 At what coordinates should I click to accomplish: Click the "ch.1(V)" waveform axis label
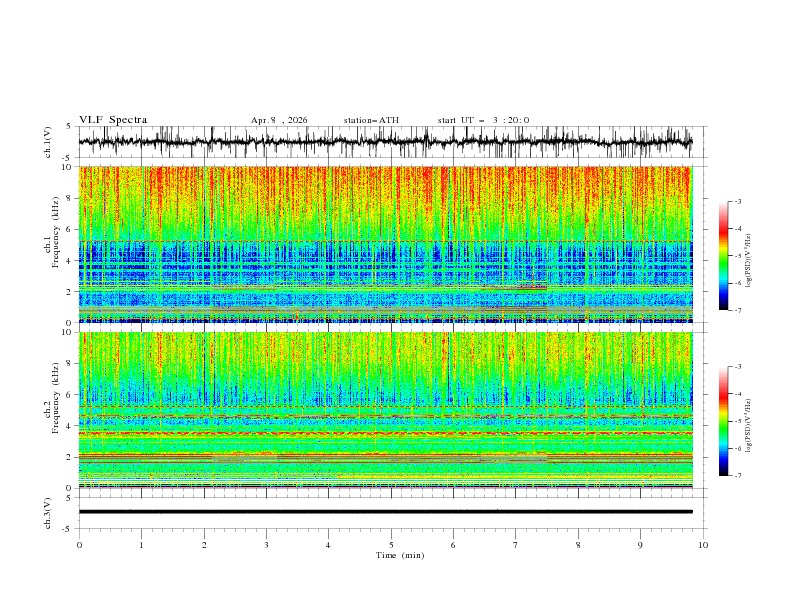click(48, 142)
